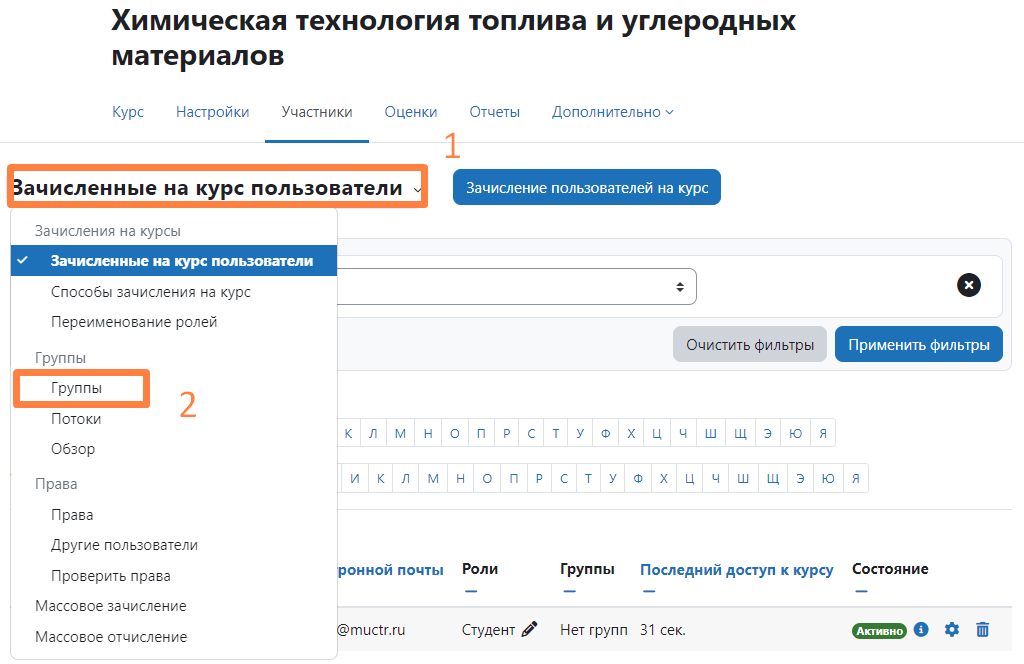The height and width of the screenshot is (664, 1024).
Task: Edit the Студент role with pencil icon
Action: pyautogui.click(x=530, y=629)
